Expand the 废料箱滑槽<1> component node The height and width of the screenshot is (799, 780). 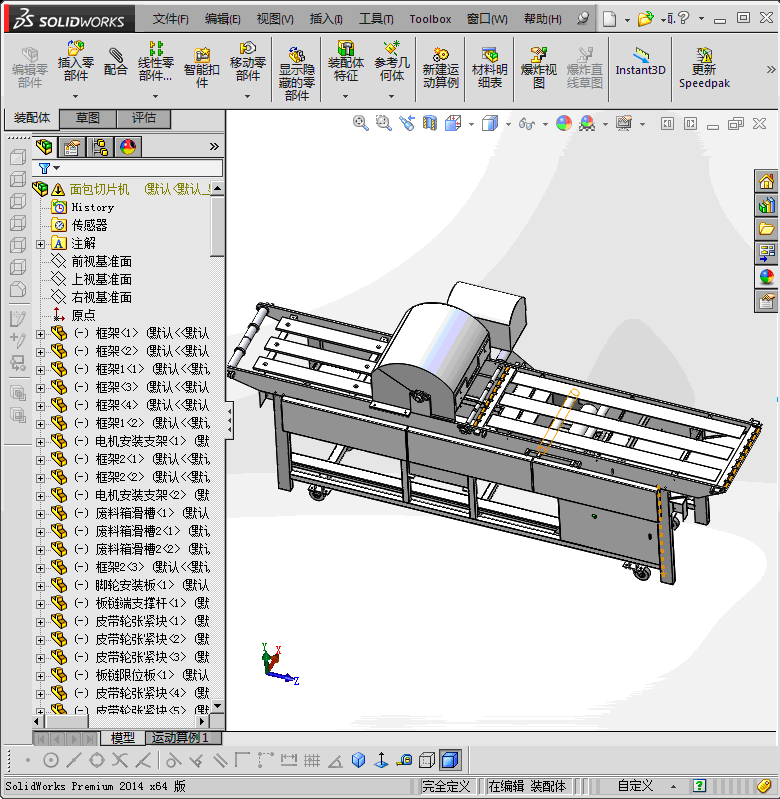[x=40, y=514]
